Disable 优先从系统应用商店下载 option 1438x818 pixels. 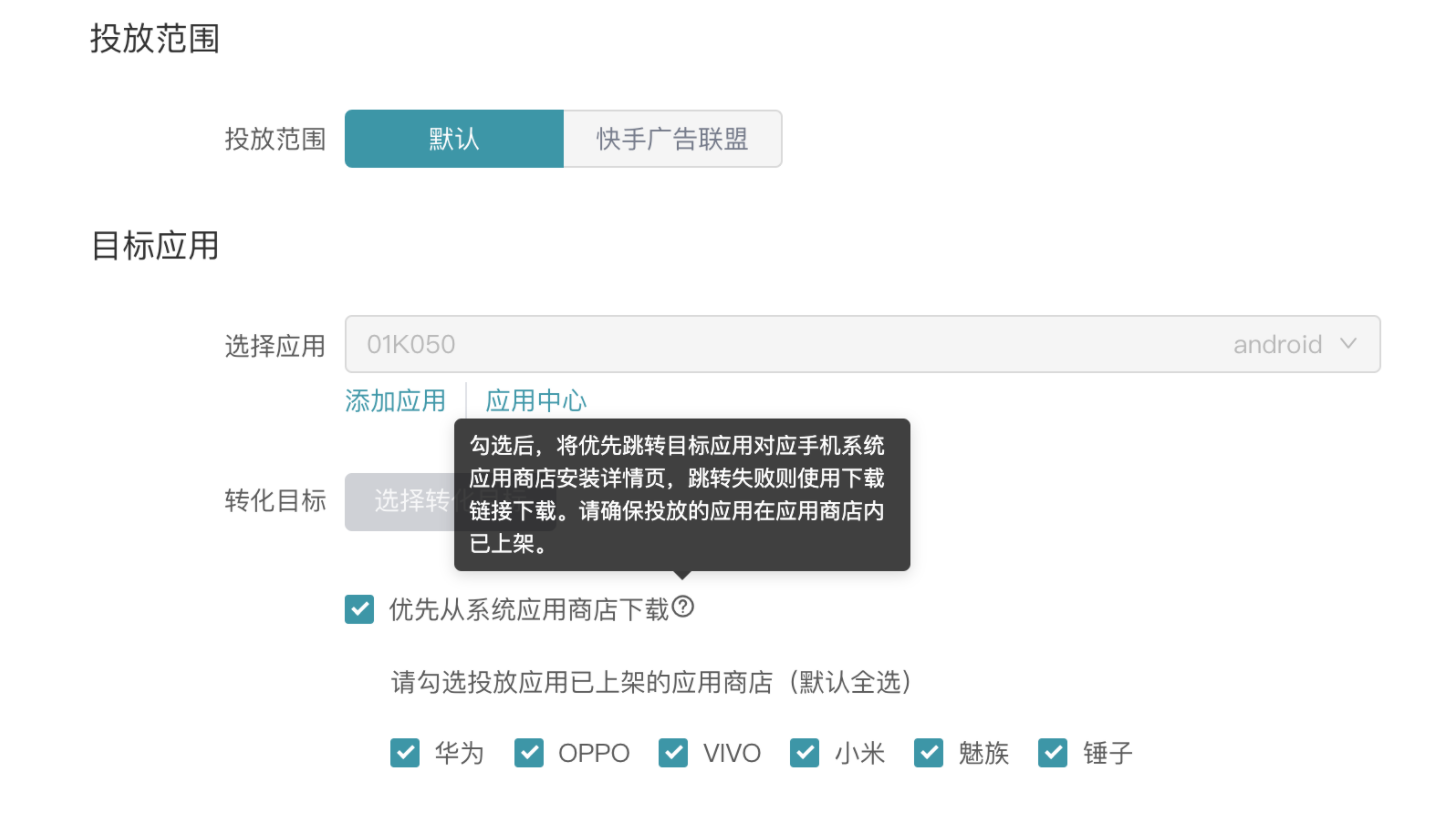point(359,608)
